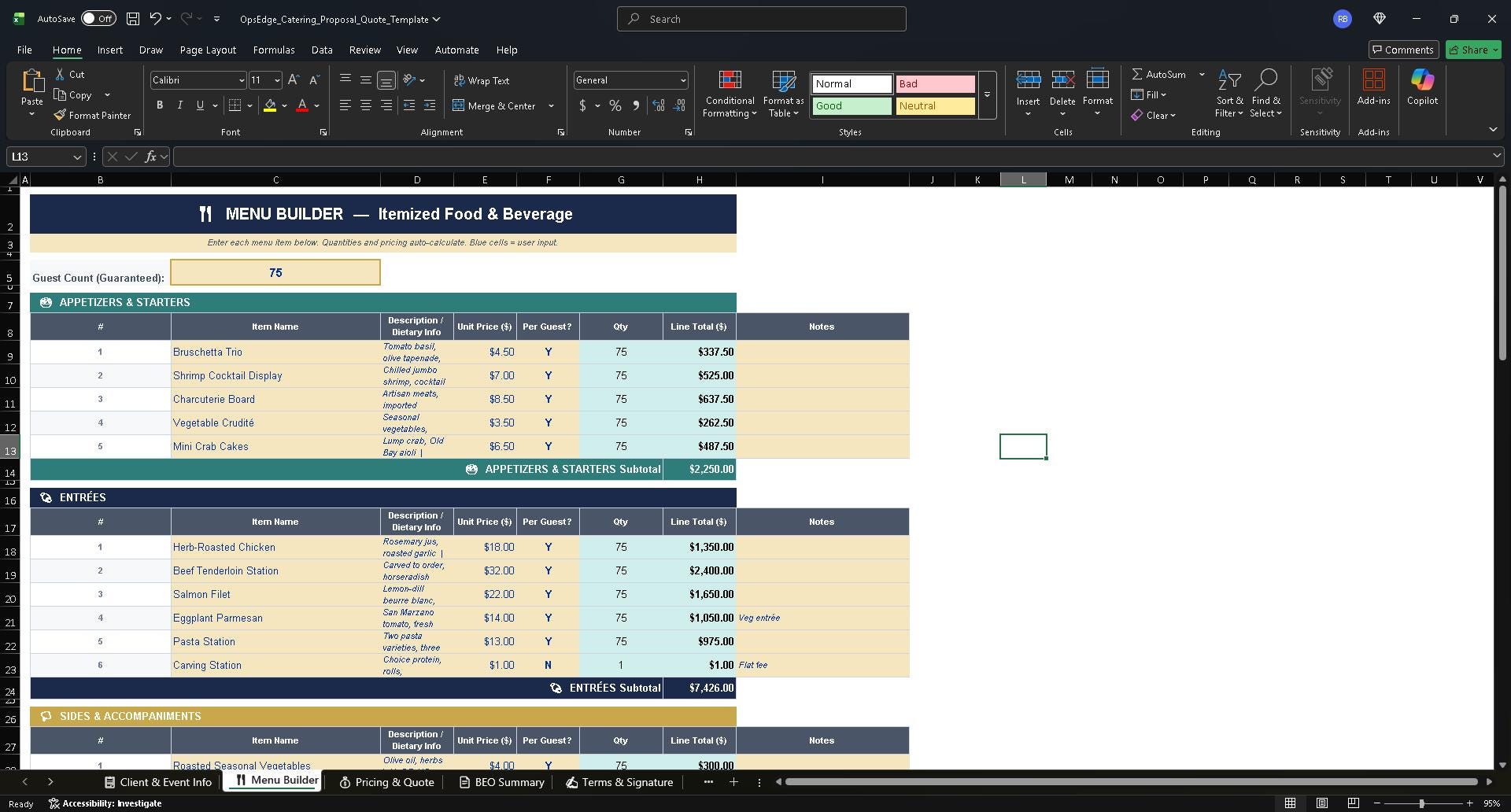Click the Decrease Decimal icon
1511x812 pixels.
click(679, 105)
